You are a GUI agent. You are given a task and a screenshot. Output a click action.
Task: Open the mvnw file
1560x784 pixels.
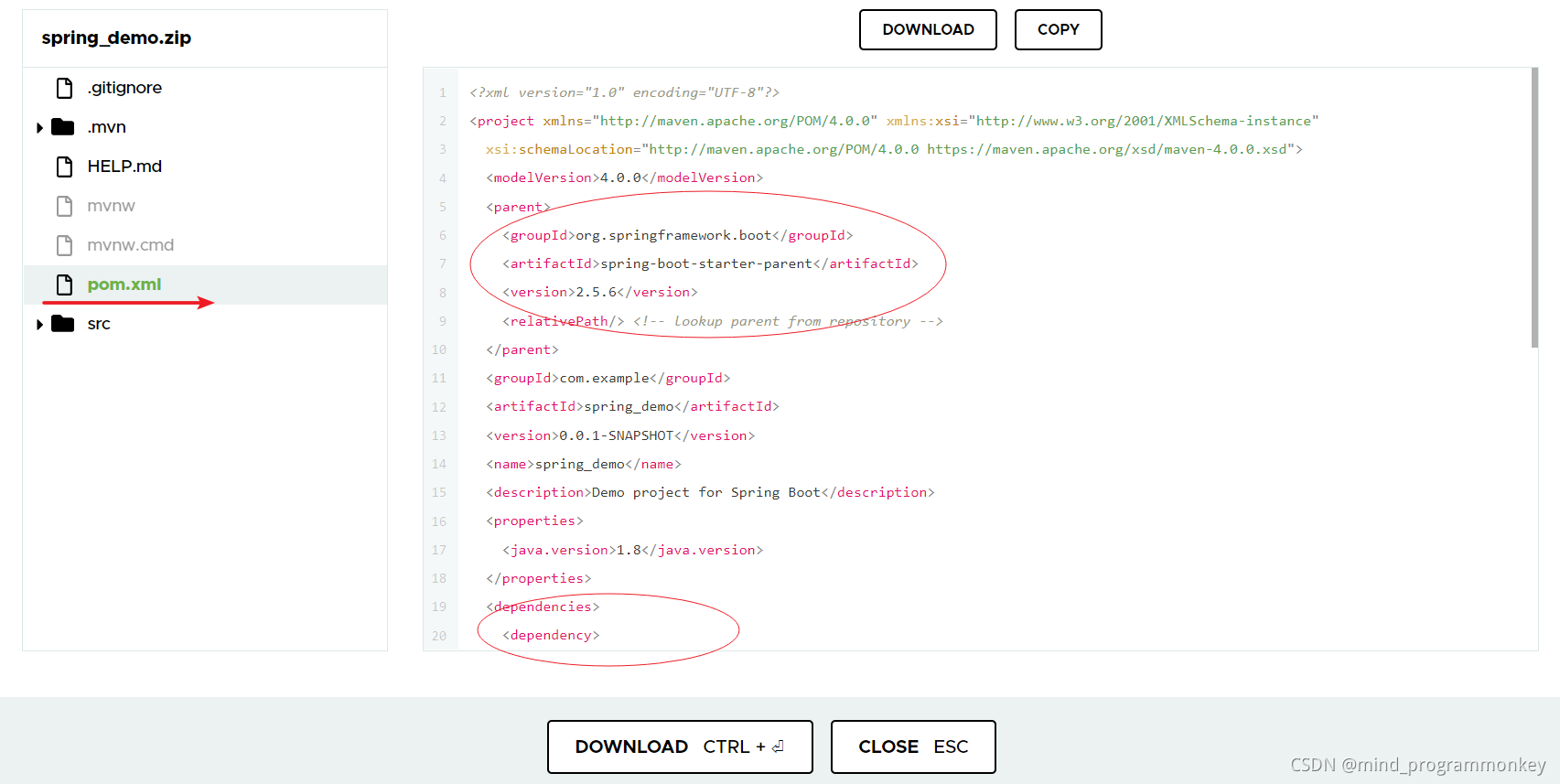[111, 206]
